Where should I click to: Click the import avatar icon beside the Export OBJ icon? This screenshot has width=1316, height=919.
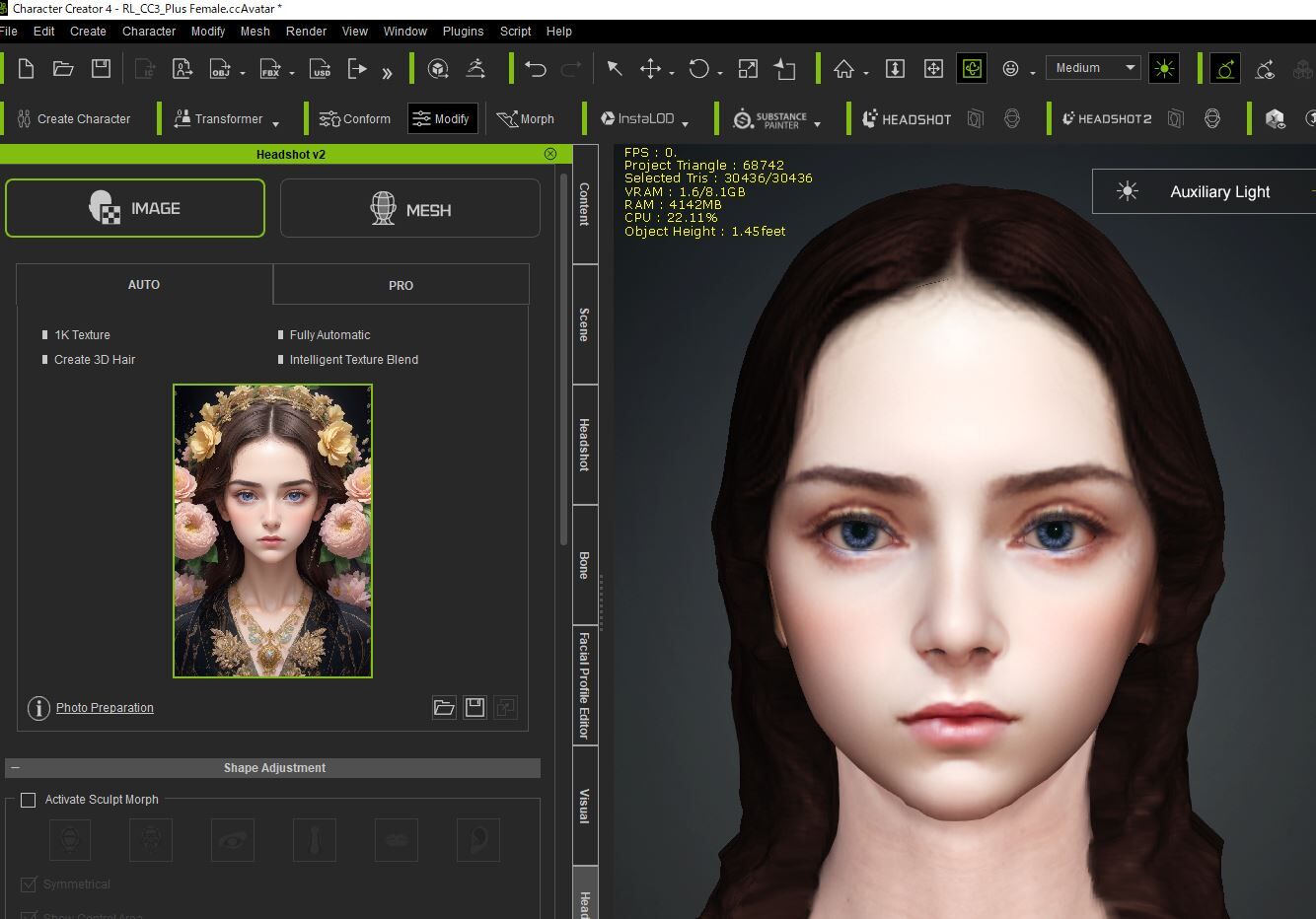(183, 68)
